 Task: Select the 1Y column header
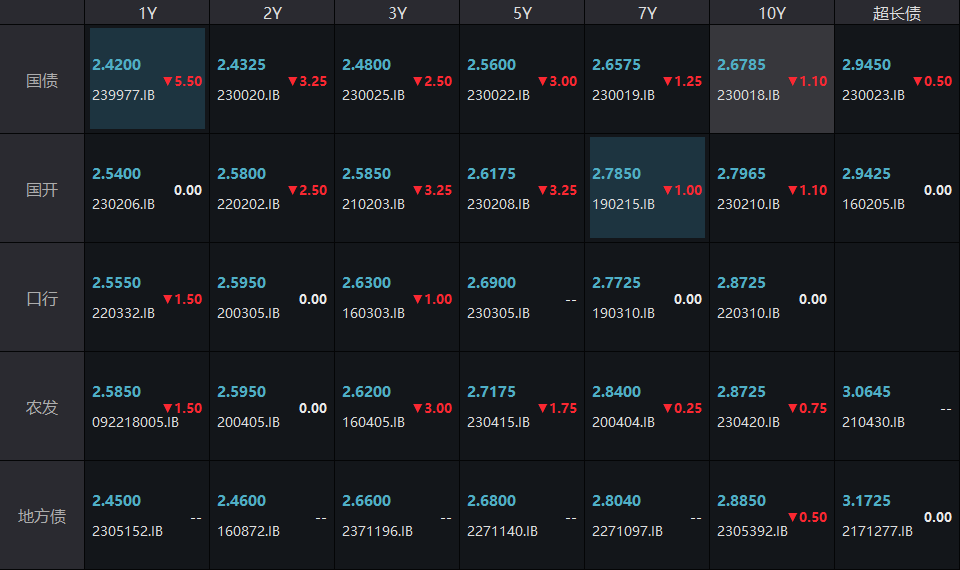pos(147,13)
